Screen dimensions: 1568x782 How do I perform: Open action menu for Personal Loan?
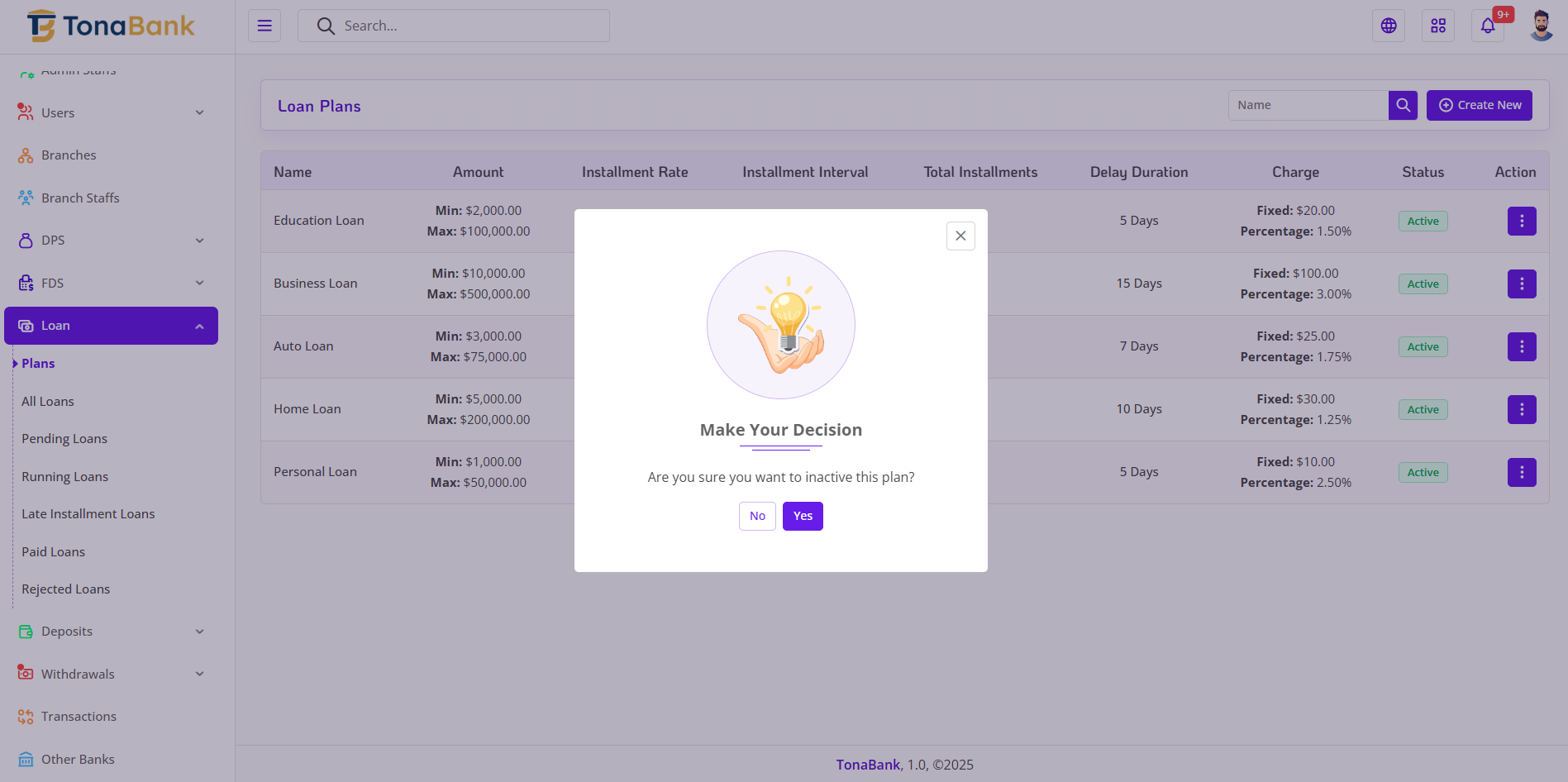(x=1521, y=472)
